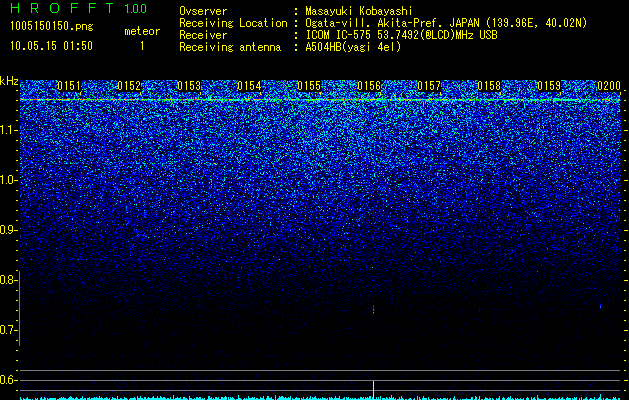Click the 0.8 kHz axis label

(x=7, y=280)
